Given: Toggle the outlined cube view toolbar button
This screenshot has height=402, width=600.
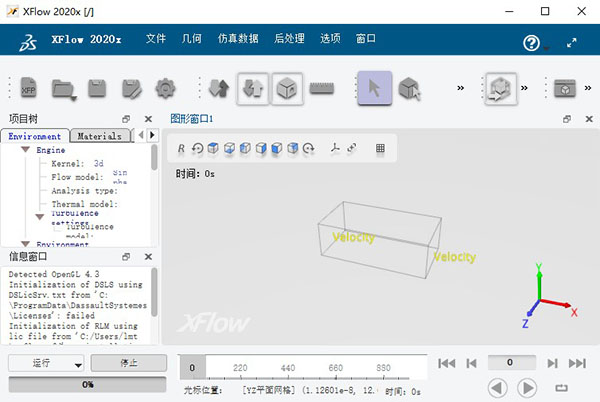Looking at the screenshot, I should point(287,89).
